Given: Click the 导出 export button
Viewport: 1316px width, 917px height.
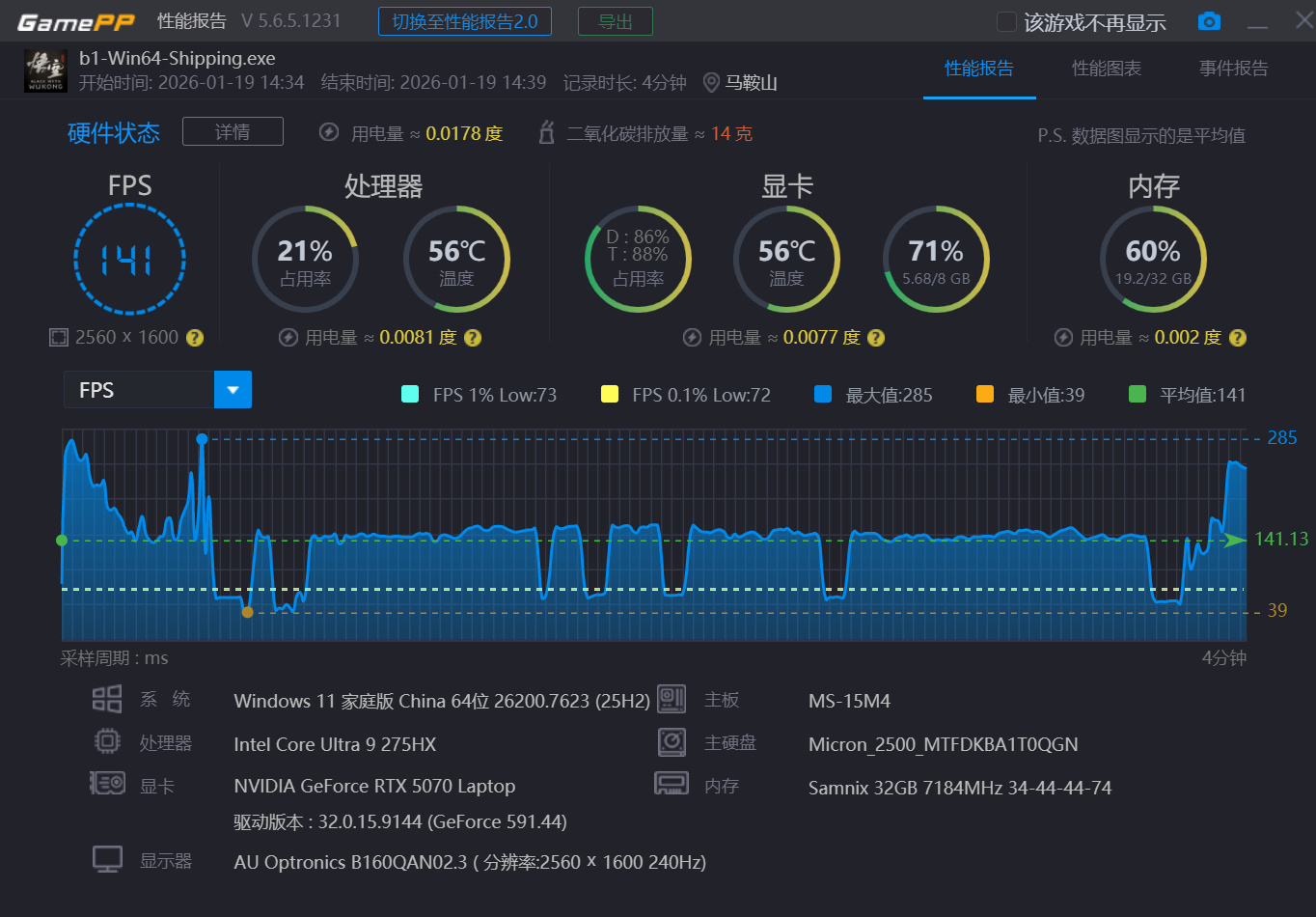Looking at the screenshot, I should 615,21.
